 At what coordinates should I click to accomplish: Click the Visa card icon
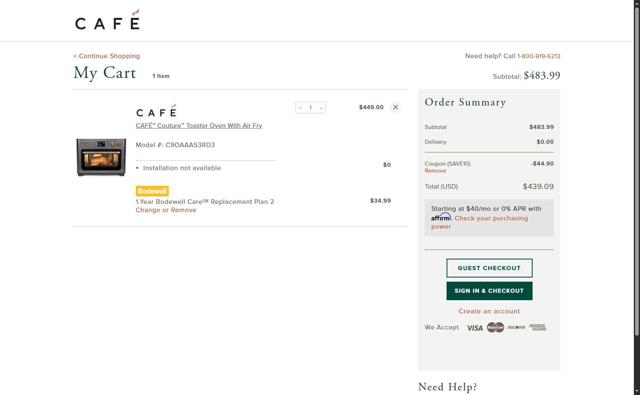[475, 328]
